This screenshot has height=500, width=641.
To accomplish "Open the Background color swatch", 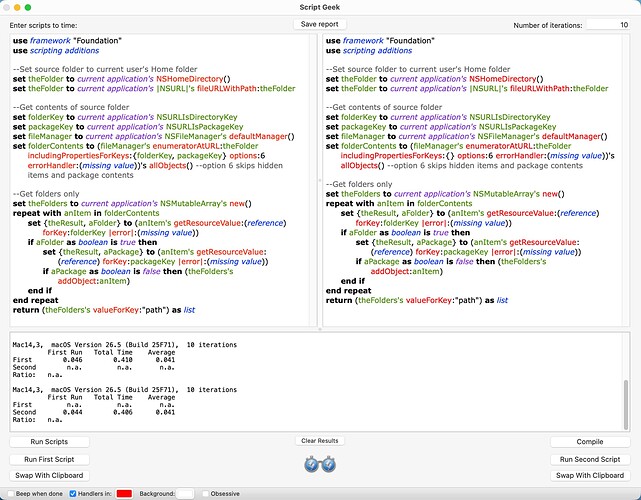I will (x=186, y=493).
